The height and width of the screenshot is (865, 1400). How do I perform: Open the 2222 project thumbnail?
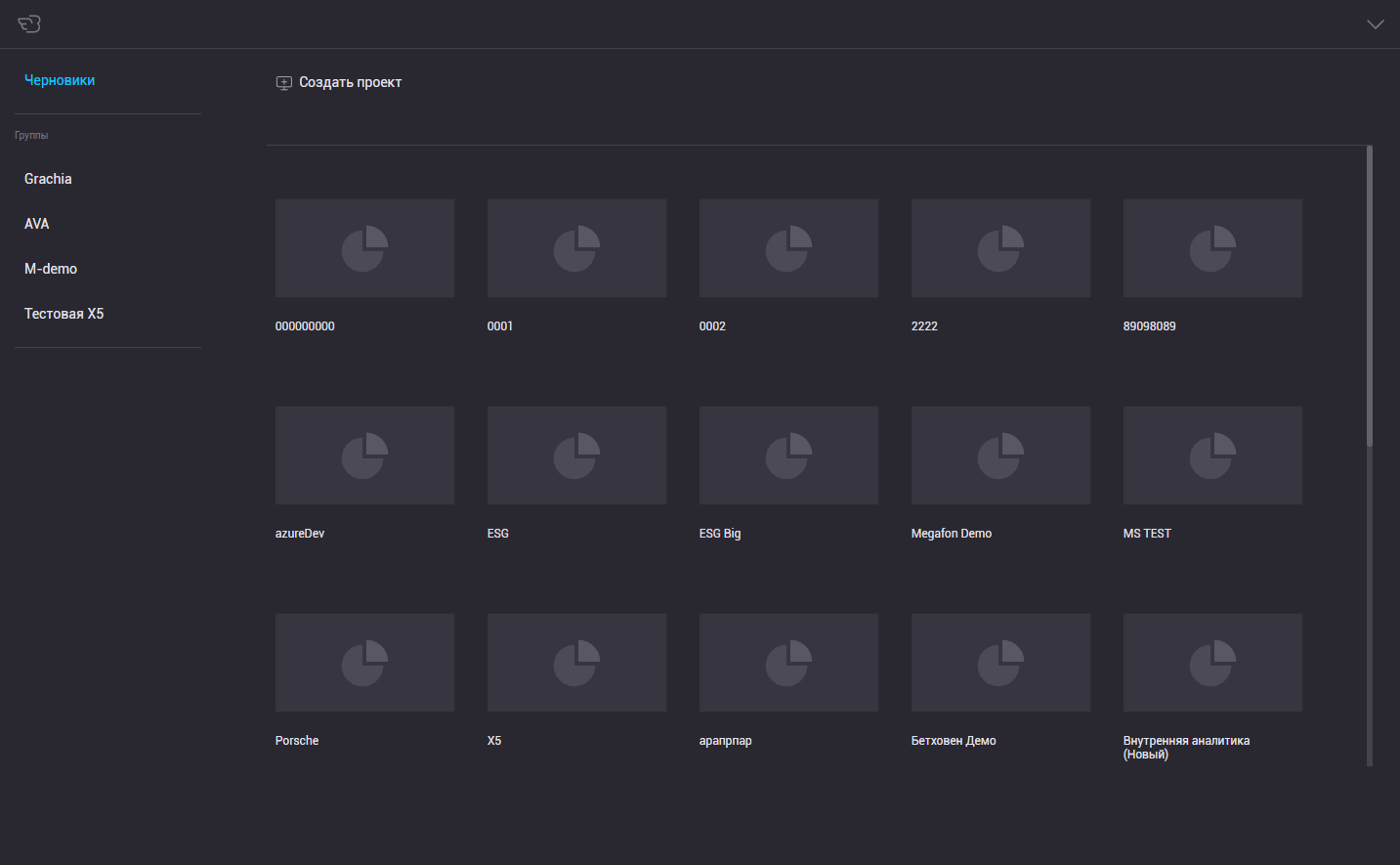click(x=1000, y=248)
